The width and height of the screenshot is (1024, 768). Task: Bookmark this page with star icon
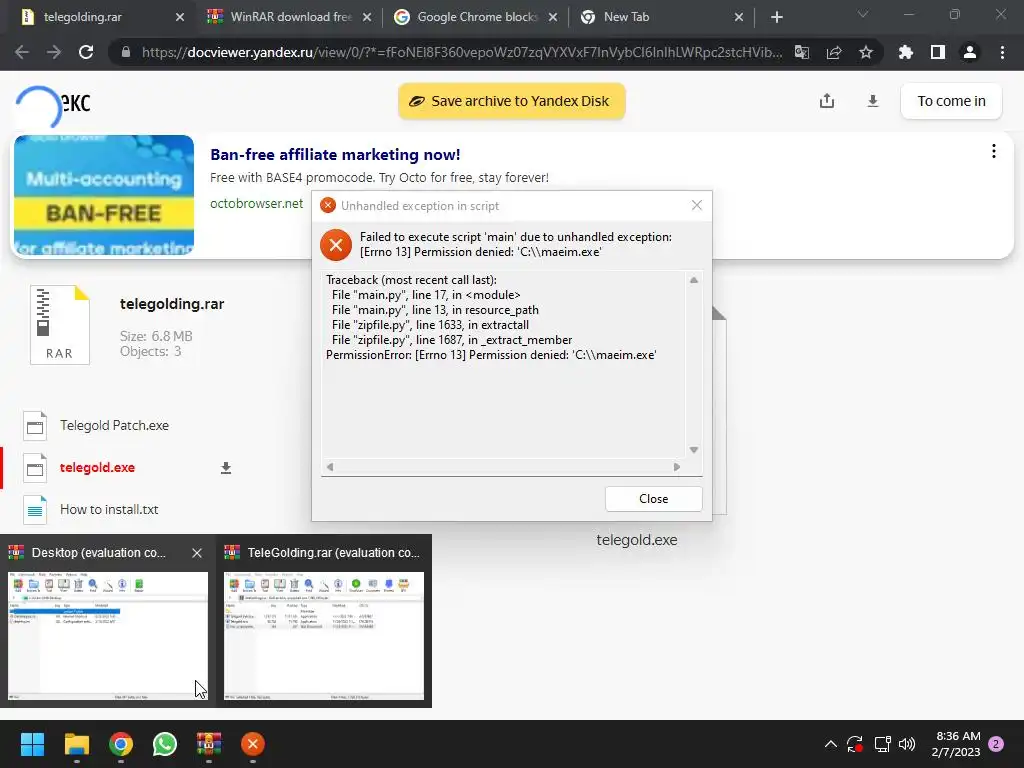[x=866, y=52]
